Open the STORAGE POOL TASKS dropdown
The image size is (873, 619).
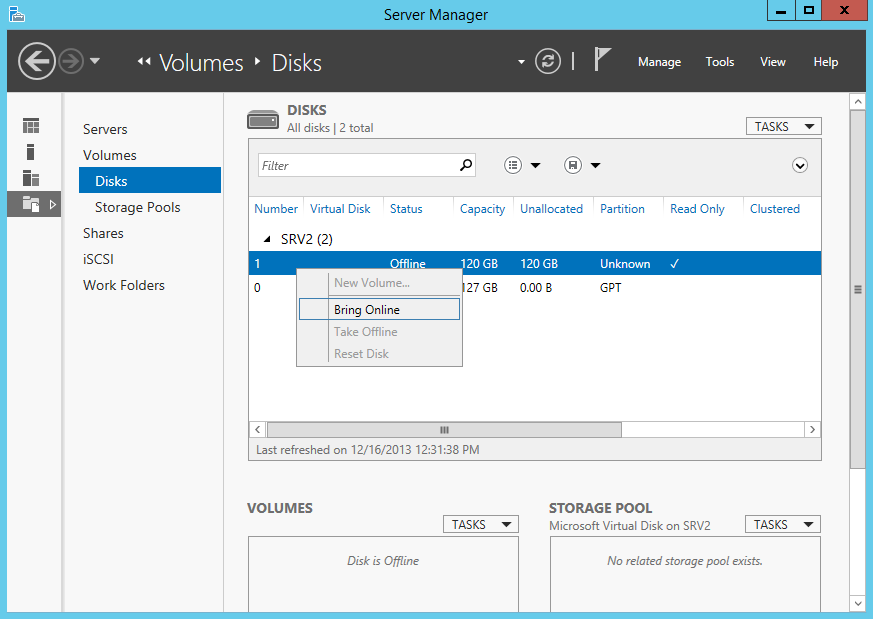click(783, 525)
